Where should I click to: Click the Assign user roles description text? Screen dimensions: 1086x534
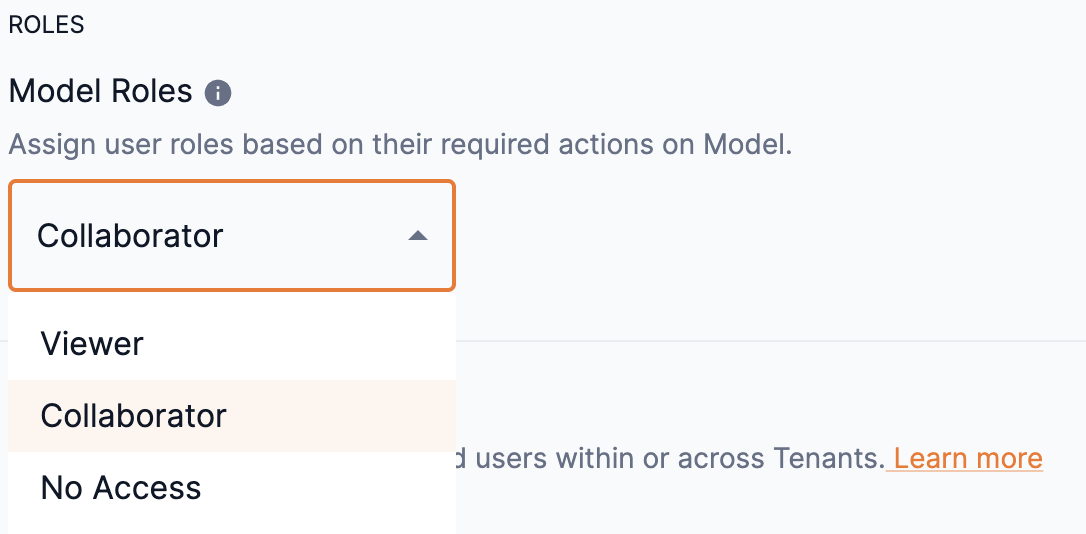coord(400,144)
